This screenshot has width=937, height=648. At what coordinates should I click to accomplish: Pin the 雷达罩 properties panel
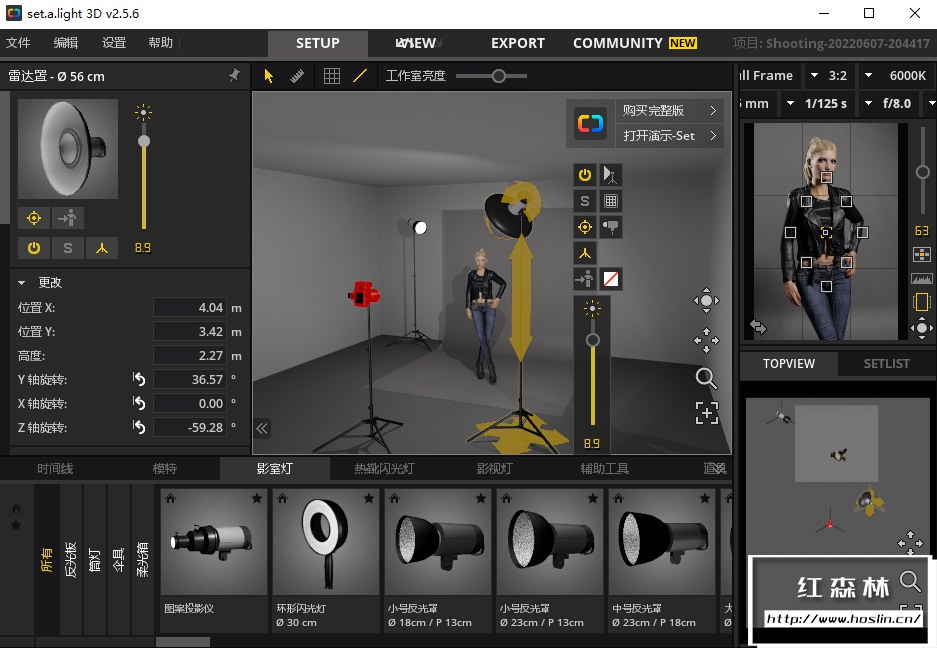(235, 75)
